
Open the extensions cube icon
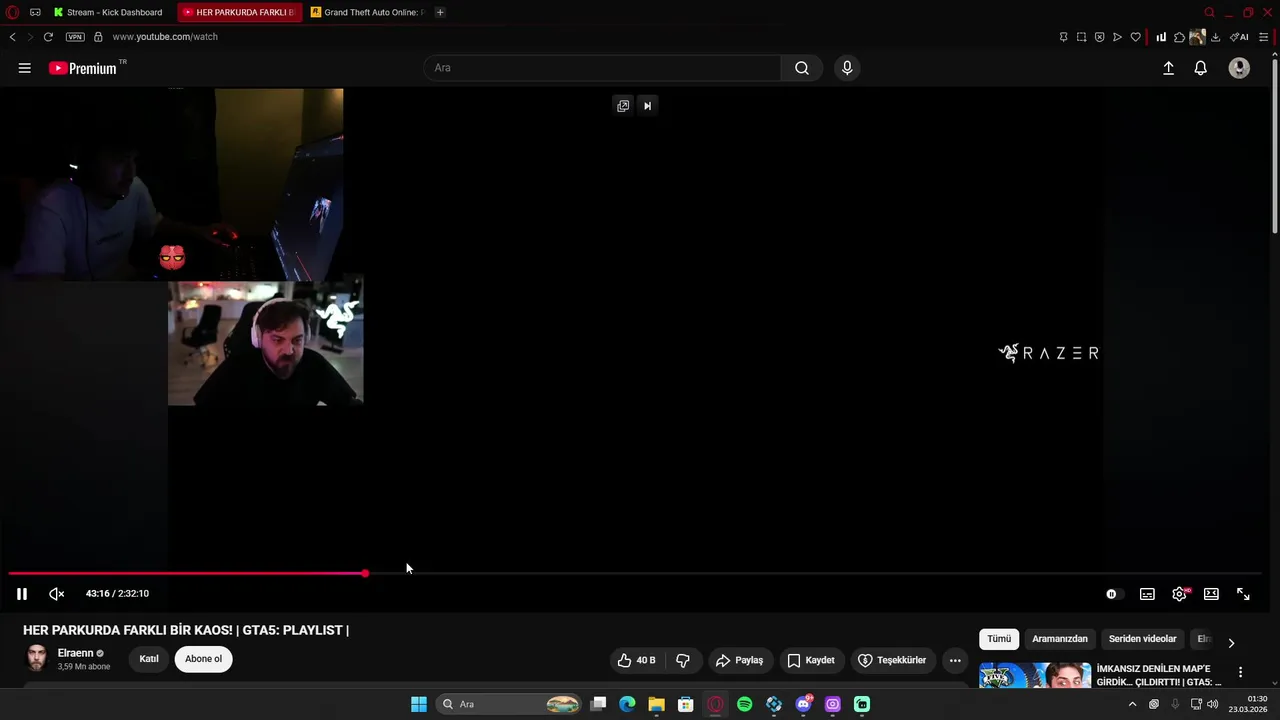coord(1179,37)
